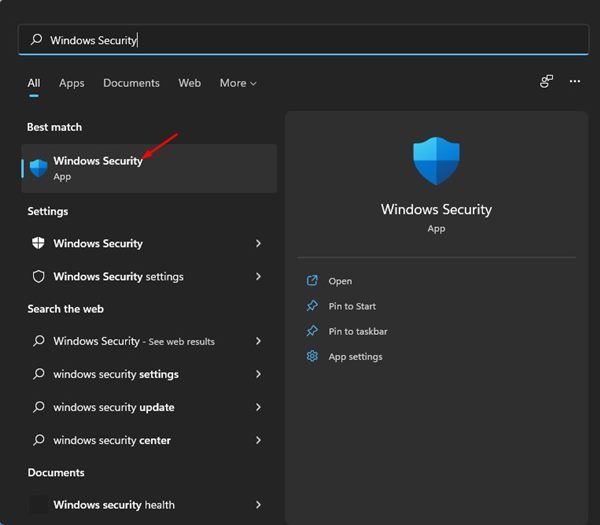Choose Pin to taskbar option
600x525 pixels.
click(358, 331)
